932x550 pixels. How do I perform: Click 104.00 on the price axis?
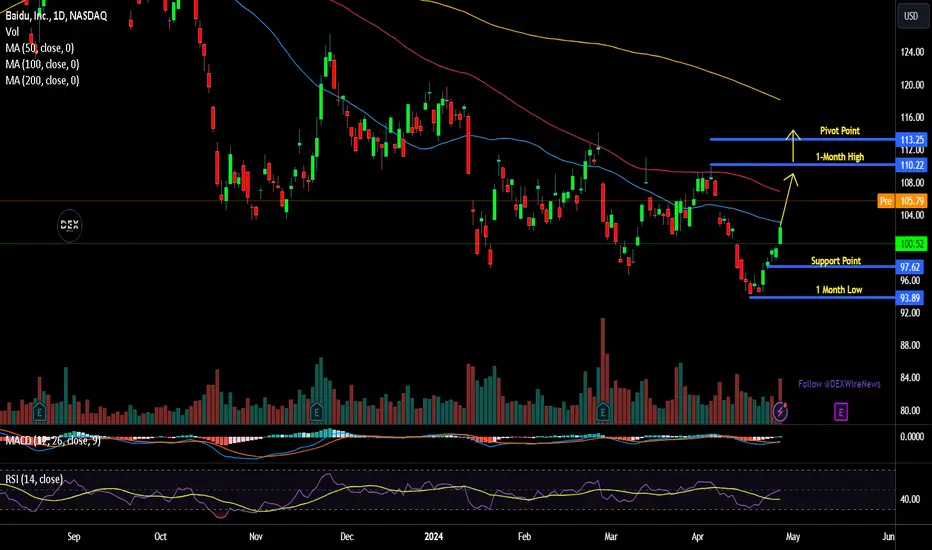[912, 215]
